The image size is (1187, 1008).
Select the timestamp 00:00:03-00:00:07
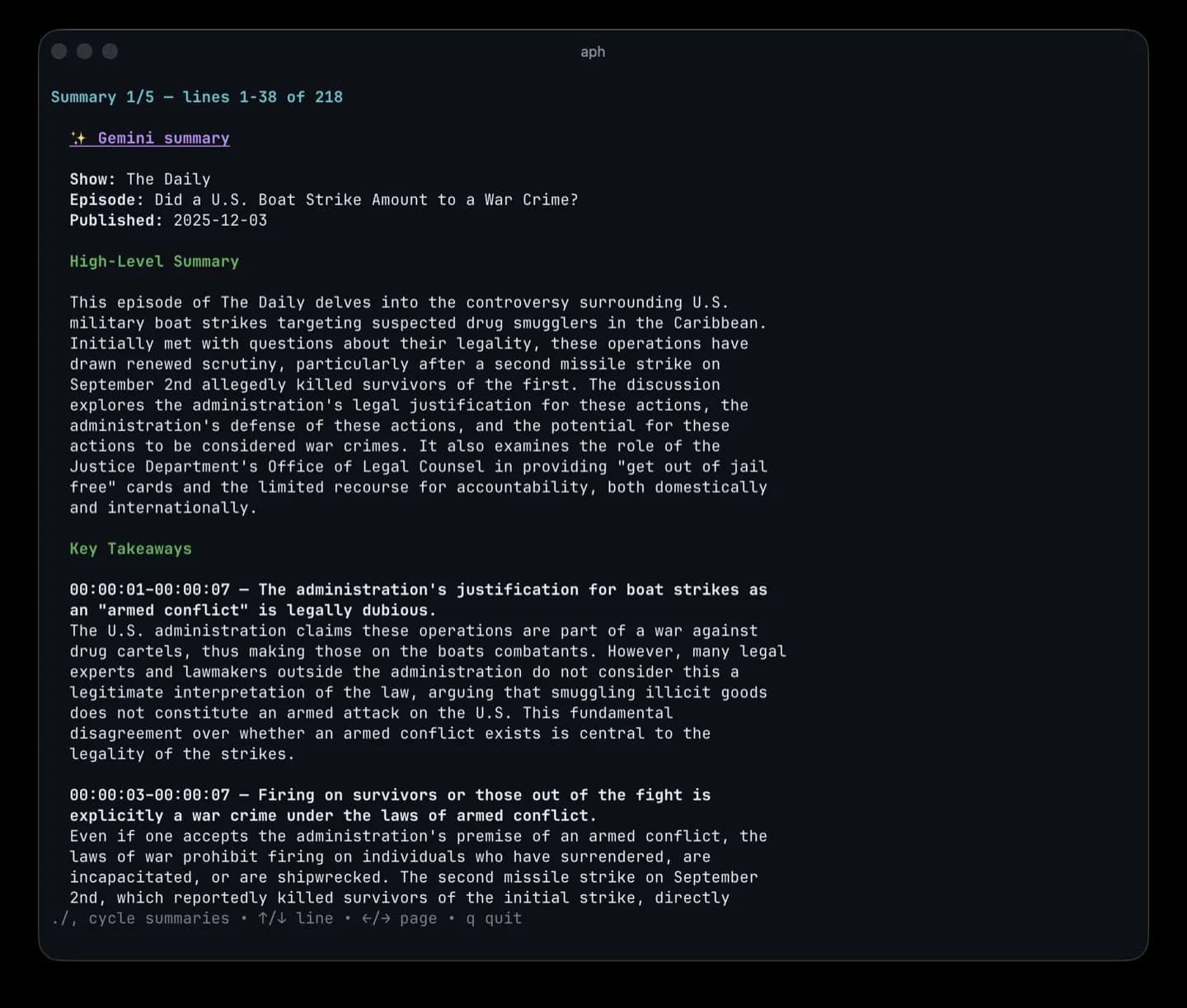154,795
